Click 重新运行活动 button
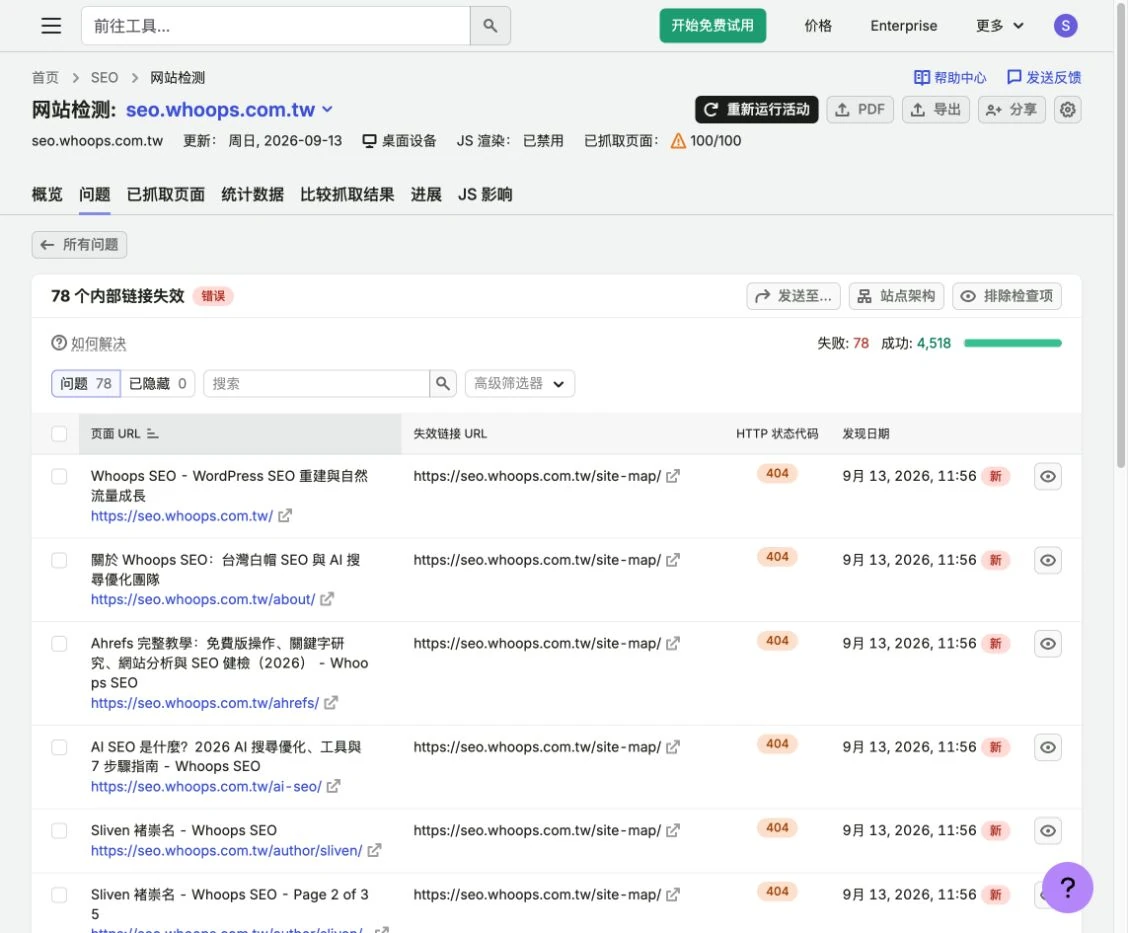This screenshot has width=1128, height=933. pos(756,109)
